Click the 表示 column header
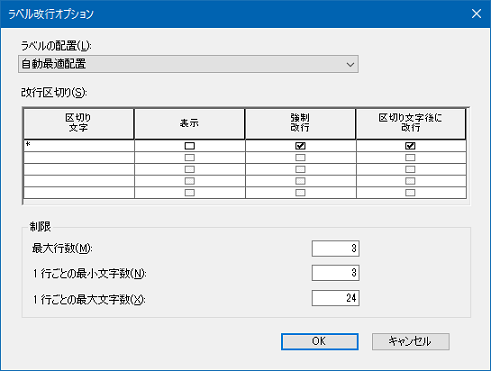The height and width of the screenshot is (371, 491). coord(189,123)
